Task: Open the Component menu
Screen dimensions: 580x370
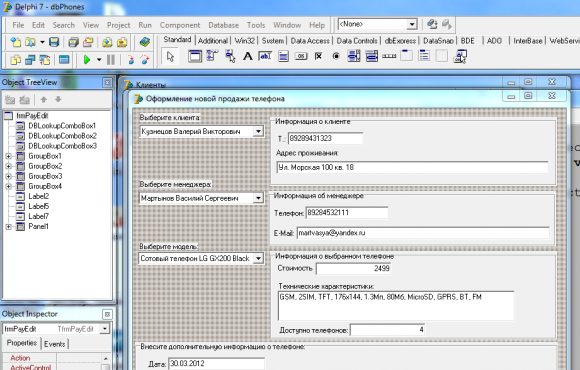Action: [x=180, y=25]
